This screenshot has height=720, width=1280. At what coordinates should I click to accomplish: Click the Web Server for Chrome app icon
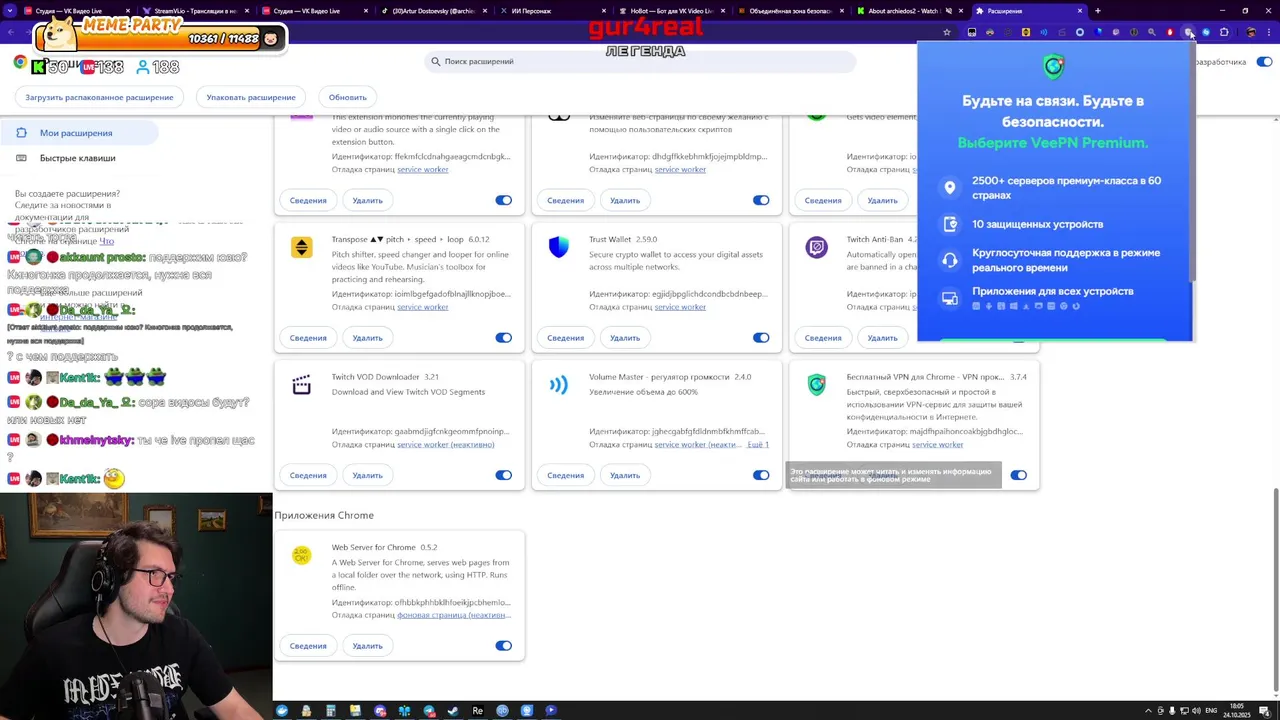coord(301,555)
